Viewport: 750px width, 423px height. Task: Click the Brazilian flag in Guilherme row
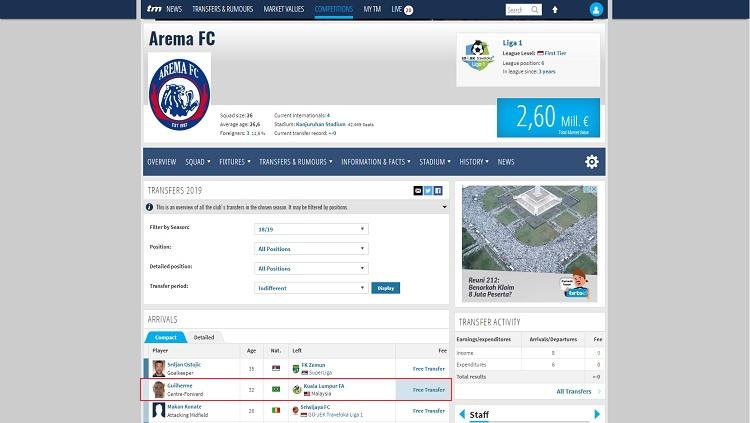[x=276, y=390]
